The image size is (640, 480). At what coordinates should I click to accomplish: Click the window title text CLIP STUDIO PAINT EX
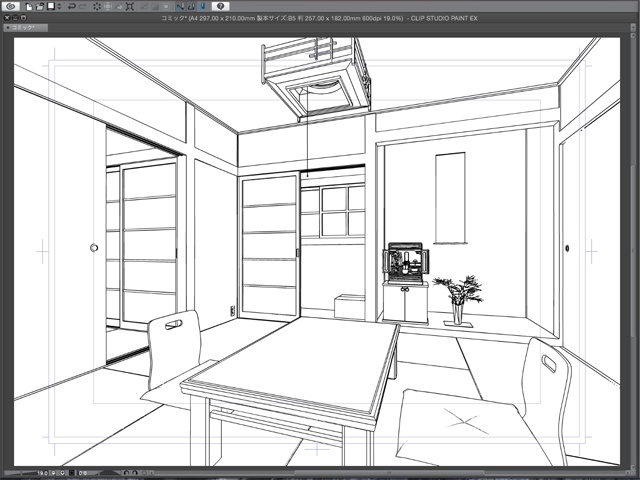point(444,18)
